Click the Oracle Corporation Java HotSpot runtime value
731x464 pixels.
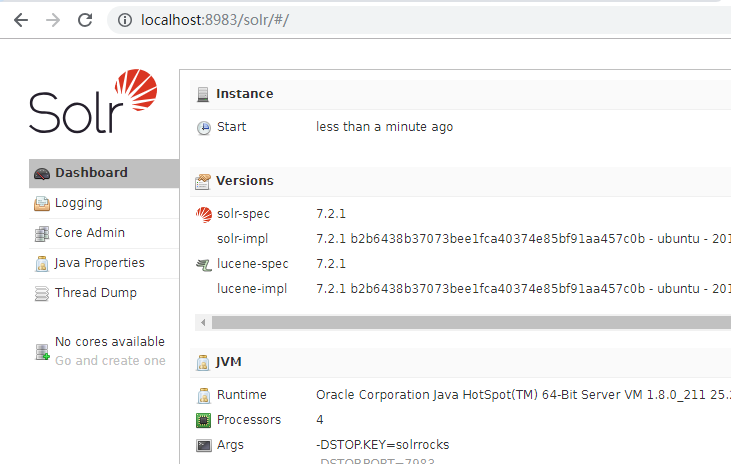[x=524, y=395]
